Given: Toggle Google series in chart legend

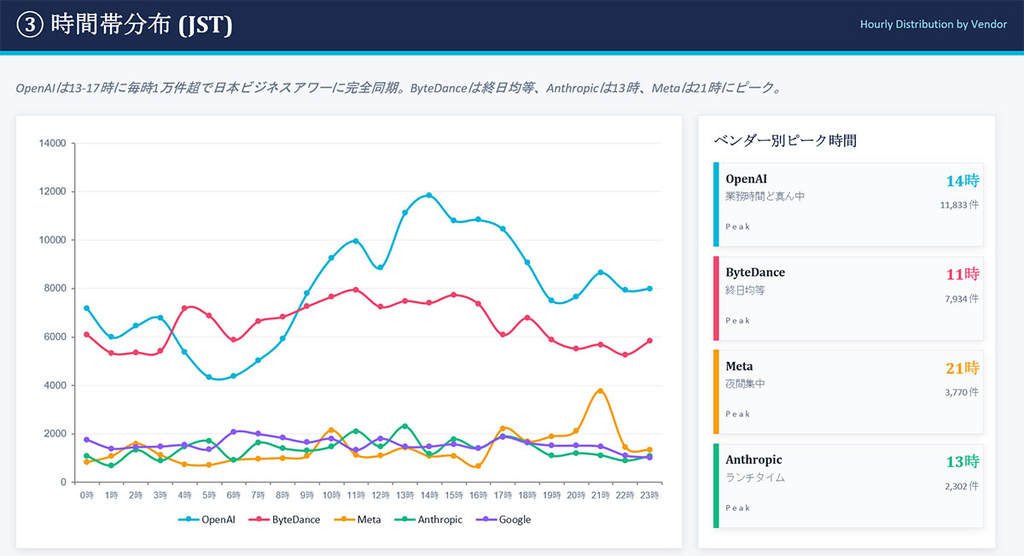Looking at the screenshot, I should (504, 519).
